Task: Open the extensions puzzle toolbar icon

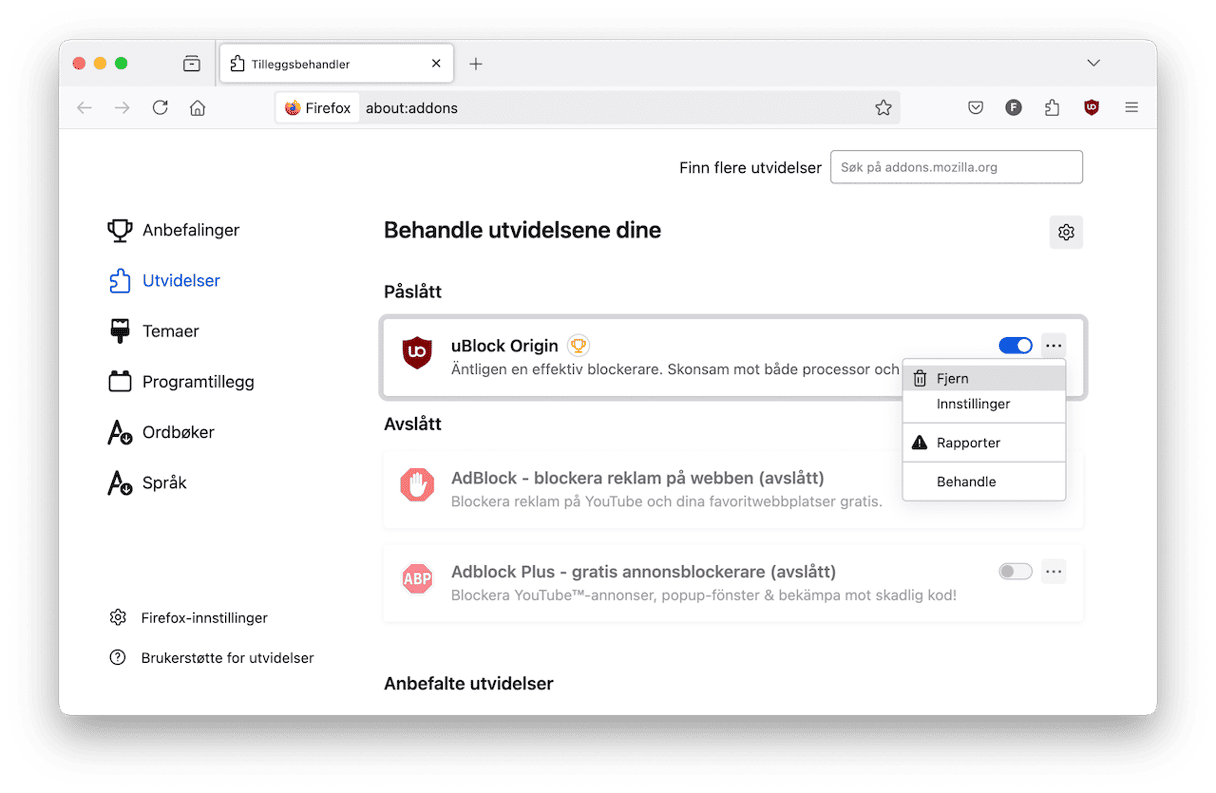Action: (x=1052, y=108)
